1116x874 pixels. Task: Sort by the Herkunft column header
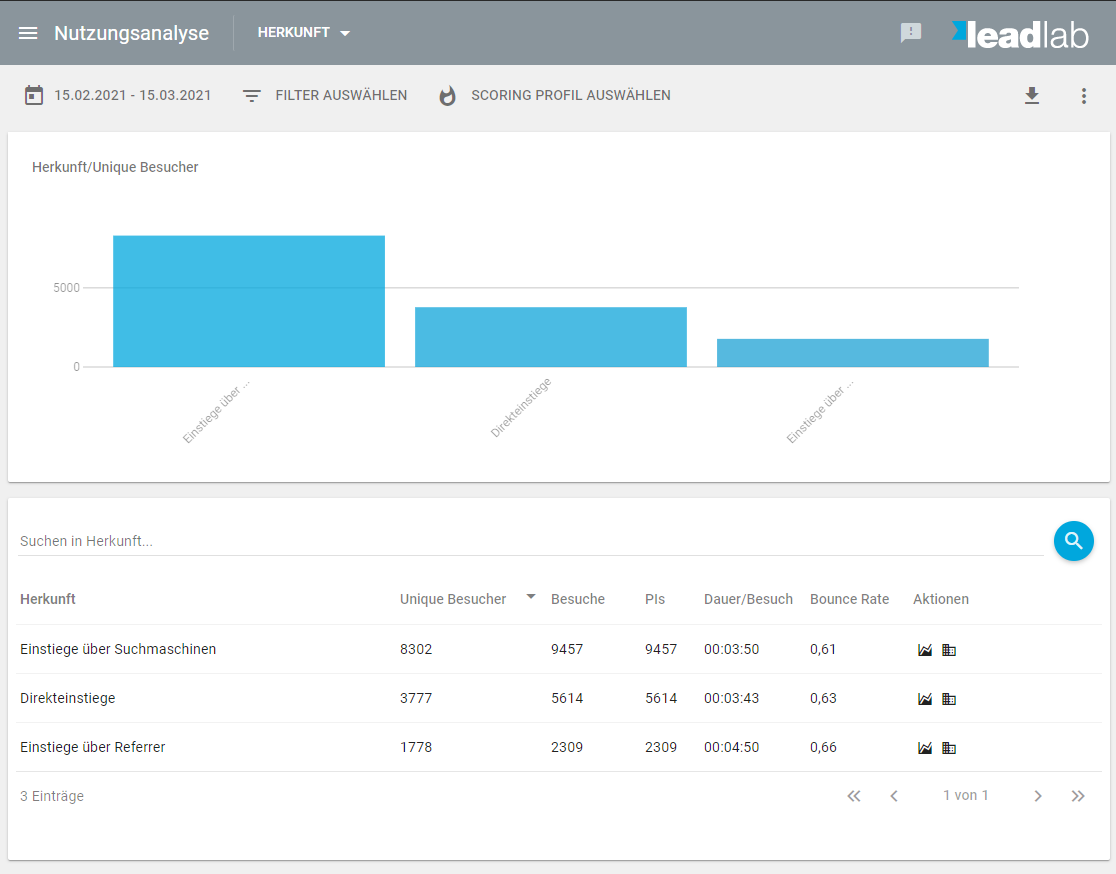pos(48,599)
